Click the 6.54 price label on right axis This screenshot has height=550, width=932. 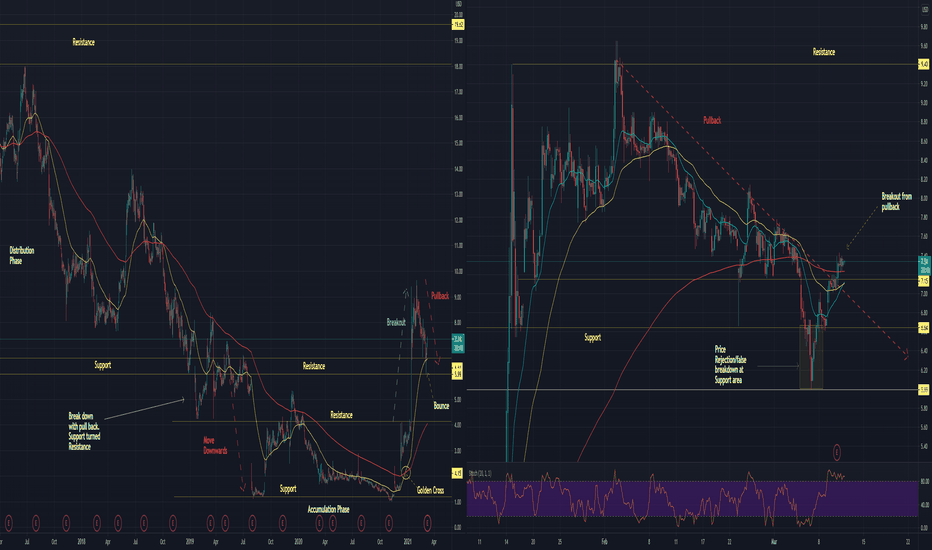[x=924, y=328]
